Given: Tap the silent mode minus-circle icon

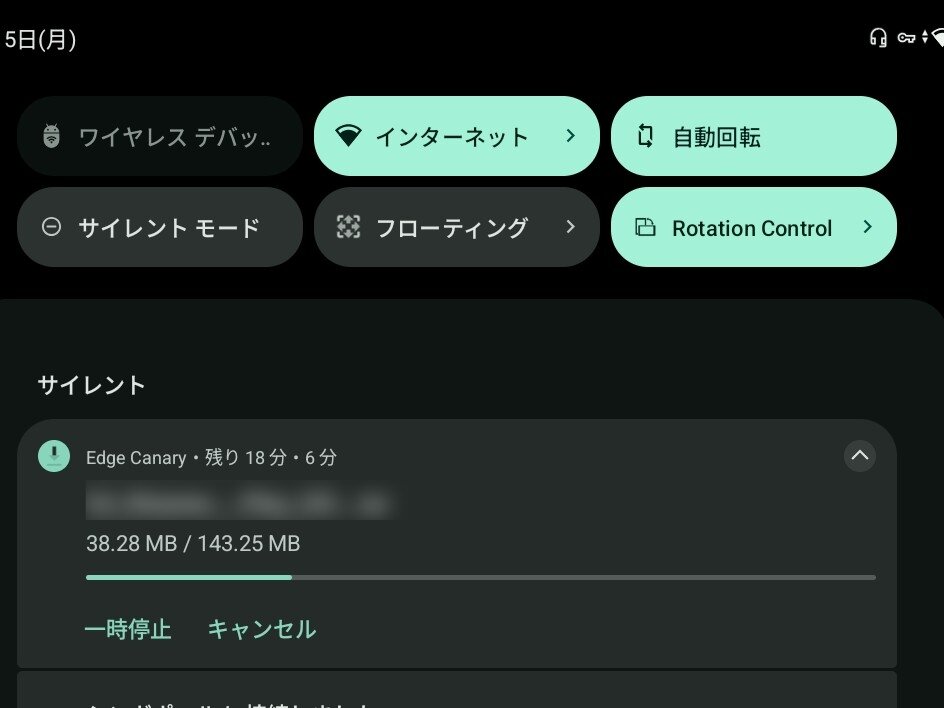Looking at the screenshot, I should click(52, 227).
